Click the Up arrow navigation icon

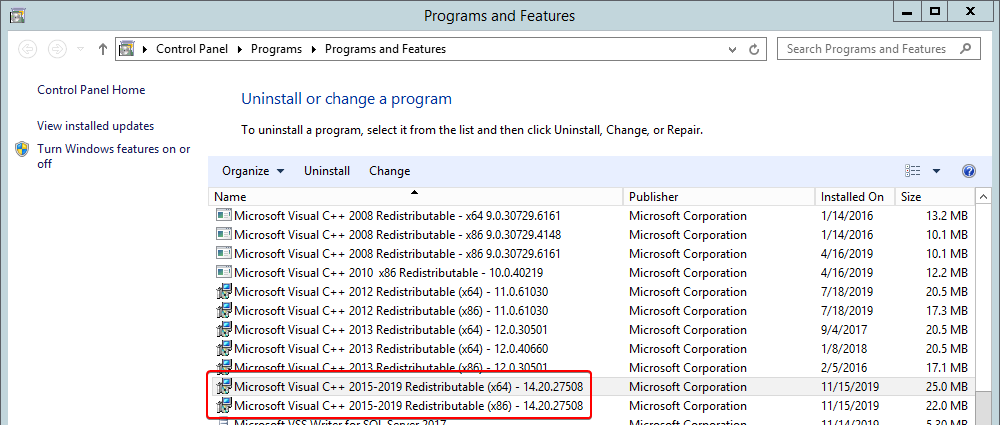[x=103, y=49]
